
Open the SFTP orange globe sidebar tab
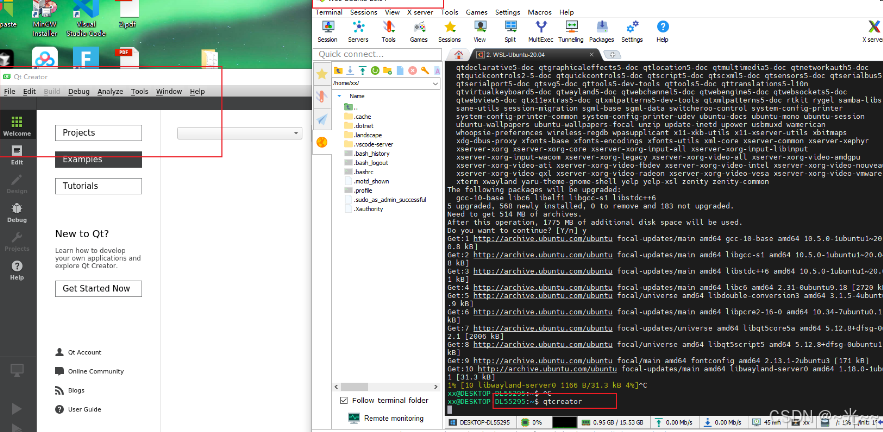click(322, 142)
